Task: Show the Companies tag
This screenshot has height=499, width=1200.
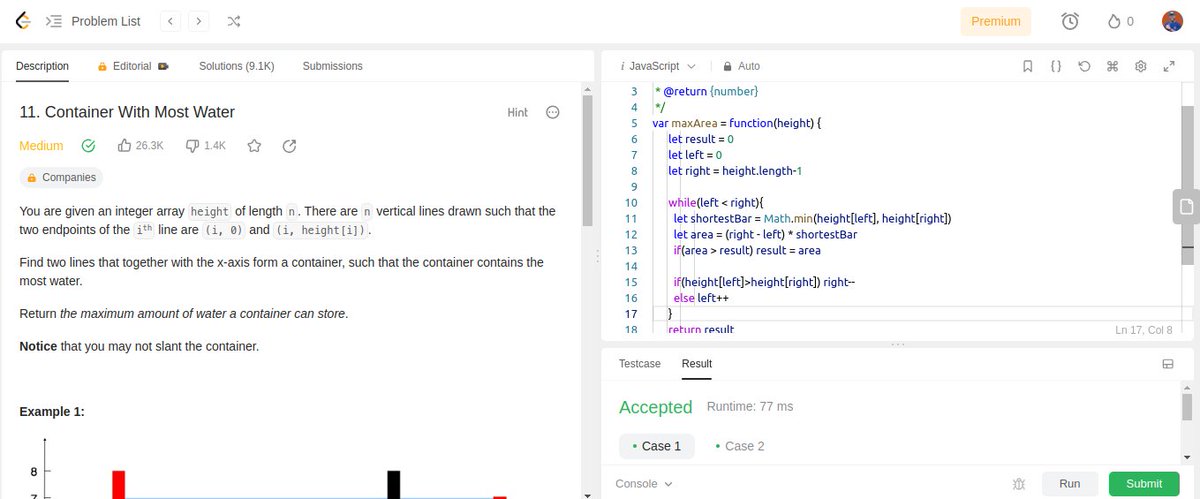Action: (x=61, y=178)
